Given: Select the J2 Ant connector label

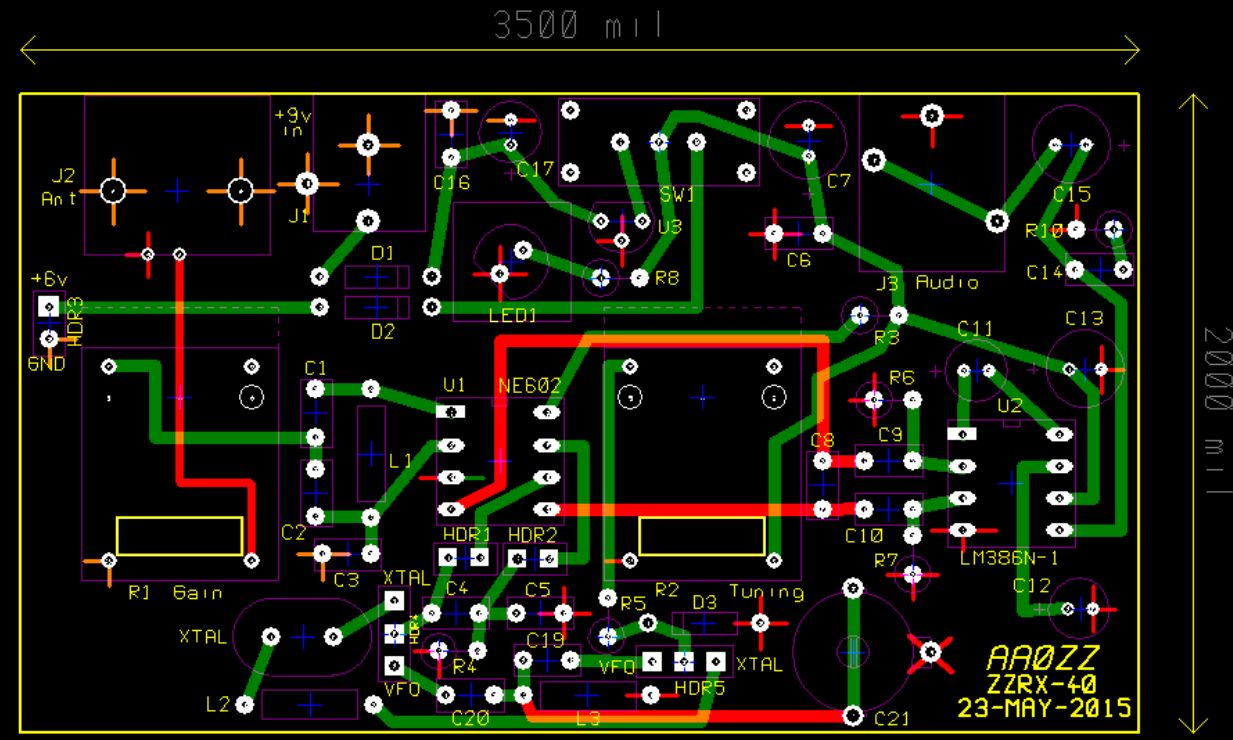Looking at the screenshot, I should click(x=62, y=187).
